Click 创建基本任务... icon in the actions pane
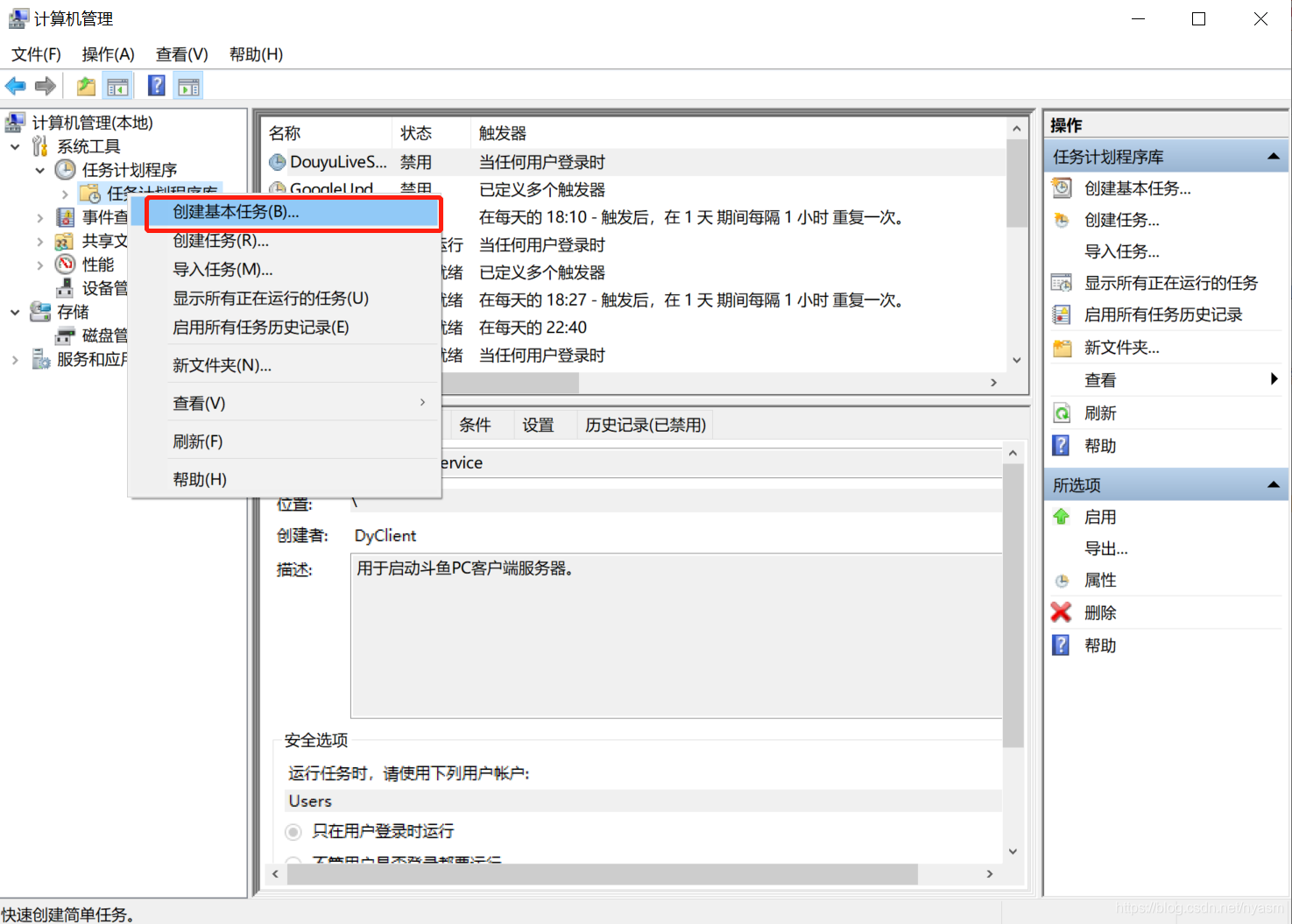This screenshot has height=924, width=1292. pyautogui.click(x=1062, y=188)
